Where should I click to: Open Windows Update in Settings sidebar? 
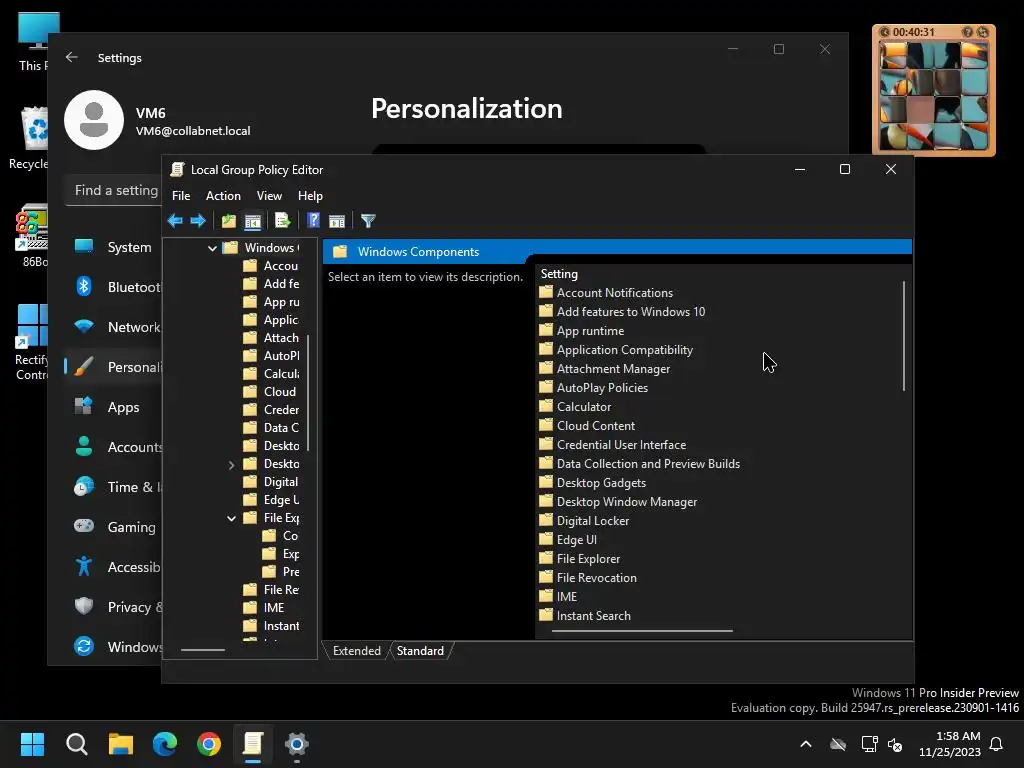pyautogui.click(x=114, y=646)
